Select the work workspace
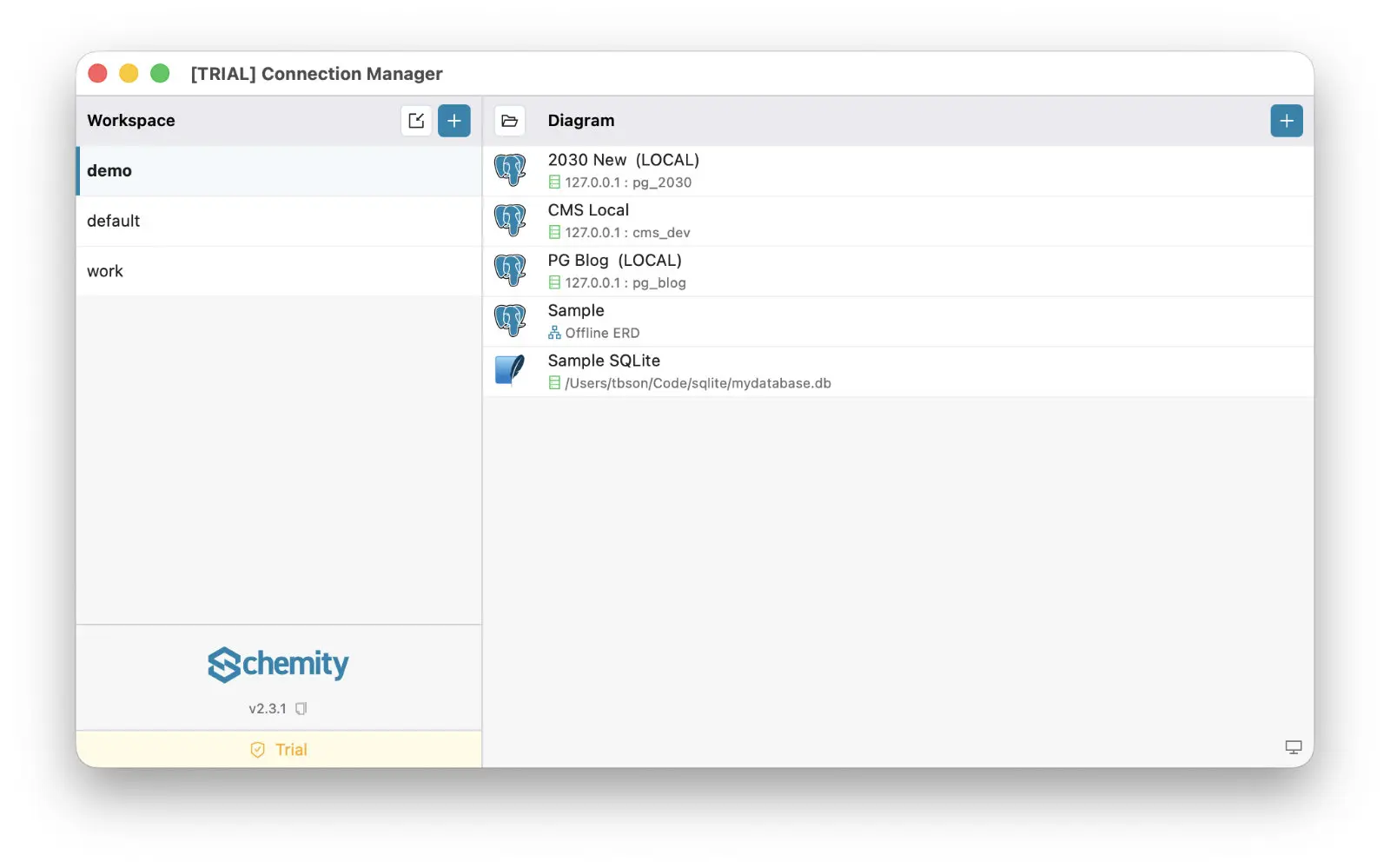Screen dimensions: 1390x868 [279, 271]
